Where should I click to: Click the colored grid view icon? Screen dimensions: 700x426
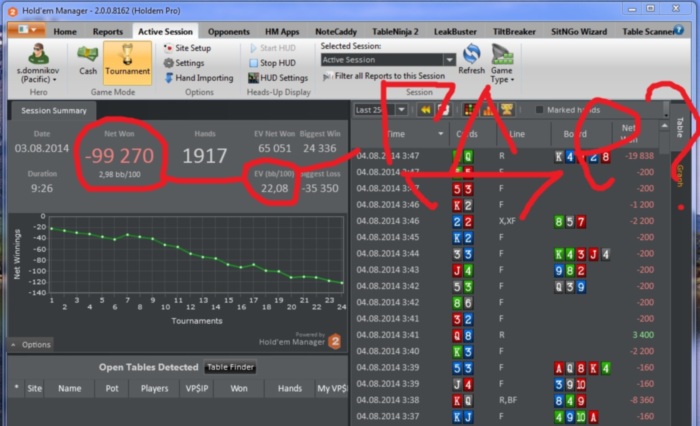tap(469, 109)
